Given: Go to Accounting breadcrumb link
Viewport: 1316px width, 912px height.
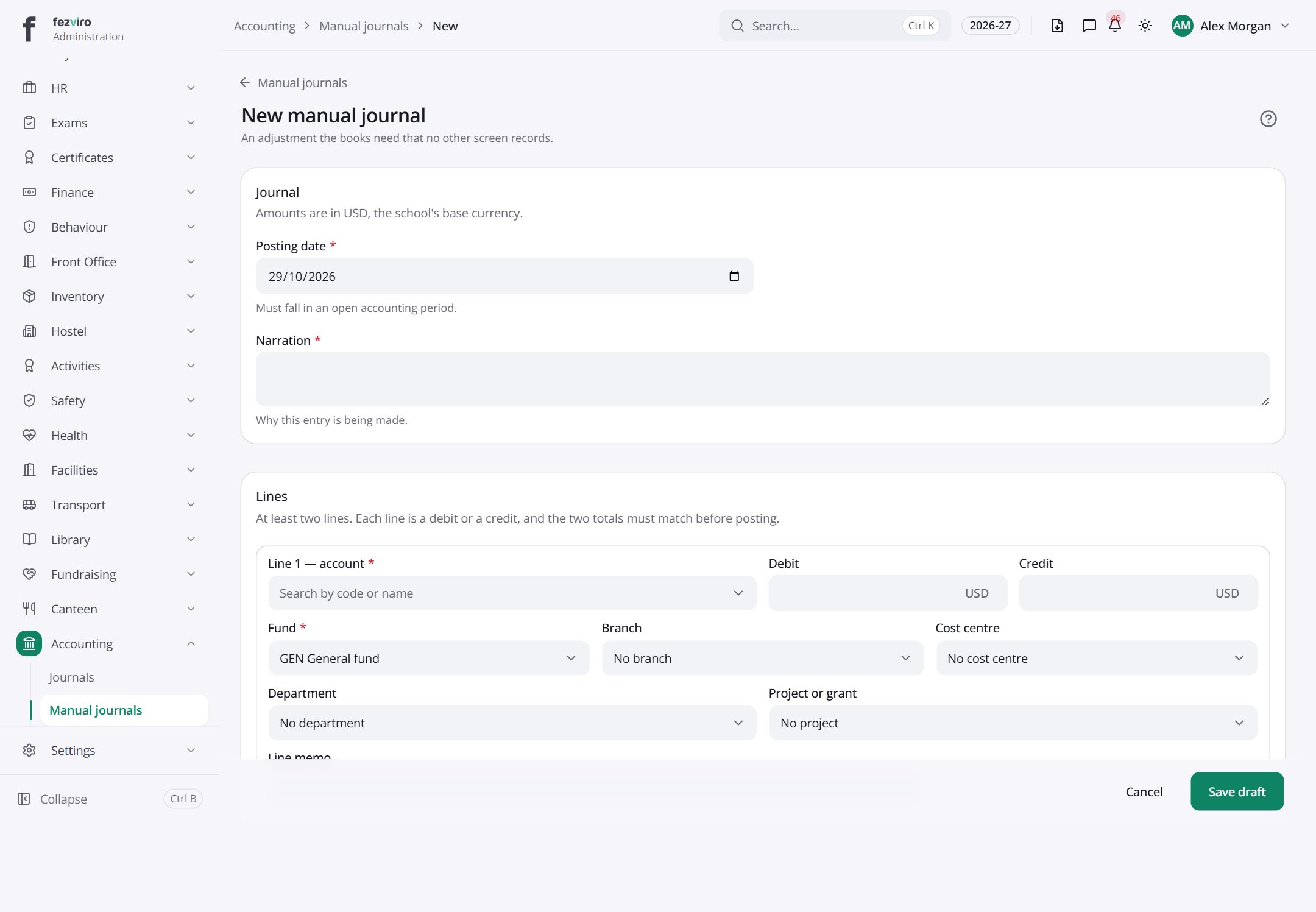Looking at the screenshot, I should coord(264,26).
